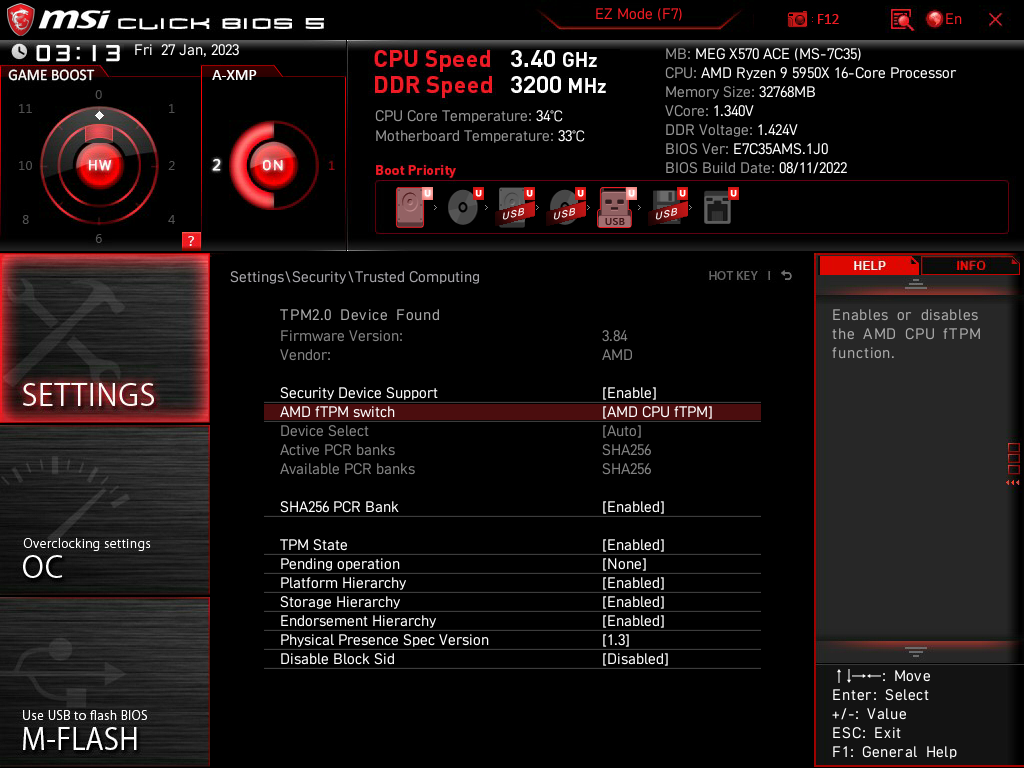Change the Security Device Support value
The width and height of the screenshot is (1024, 768).
[x=629, y=393]
